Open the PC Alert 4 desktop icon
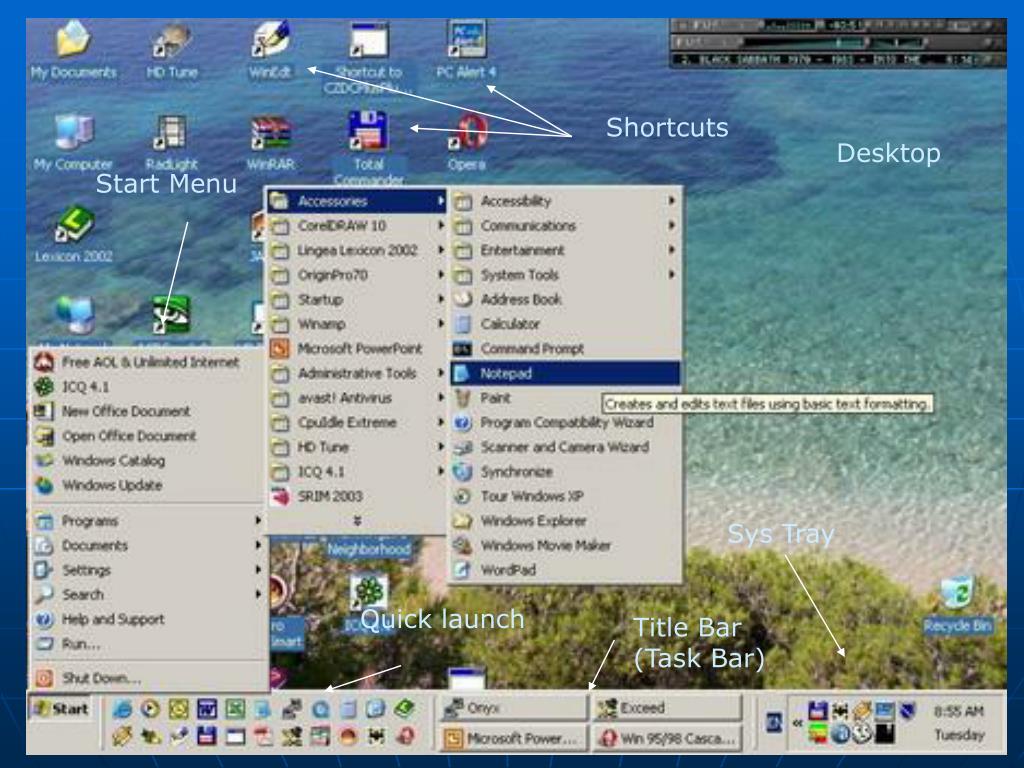This screenshot has width=1024, height=768. coord(466,50)
